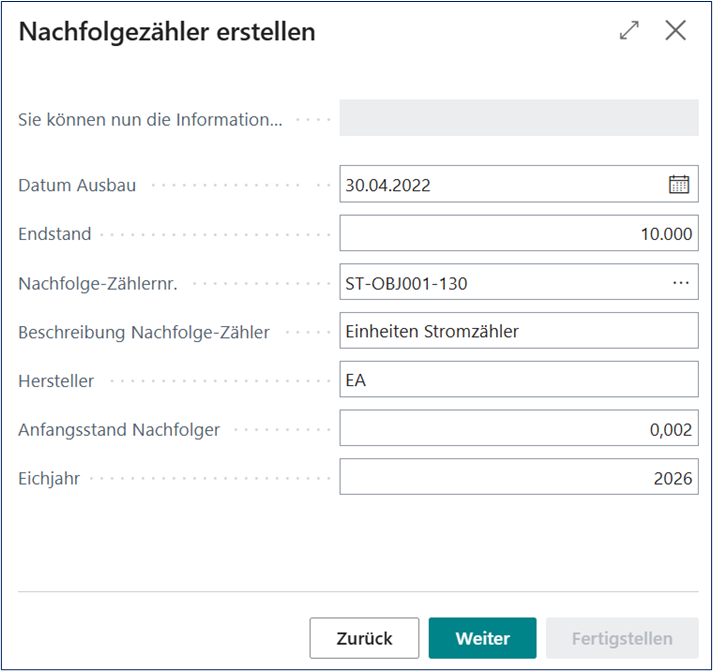The image size is (713, 671).
Task: Click the Zurück button
Action: pyautogui.click(x=364, y=638)
